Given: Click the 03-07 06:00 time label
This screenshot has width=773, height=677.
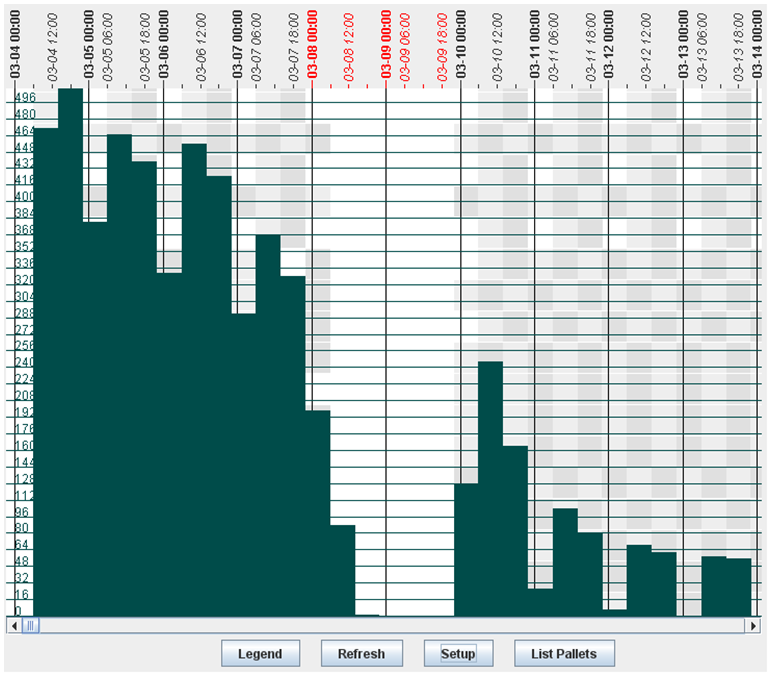Looking at the screenshot, I should (x=256, y=47).
